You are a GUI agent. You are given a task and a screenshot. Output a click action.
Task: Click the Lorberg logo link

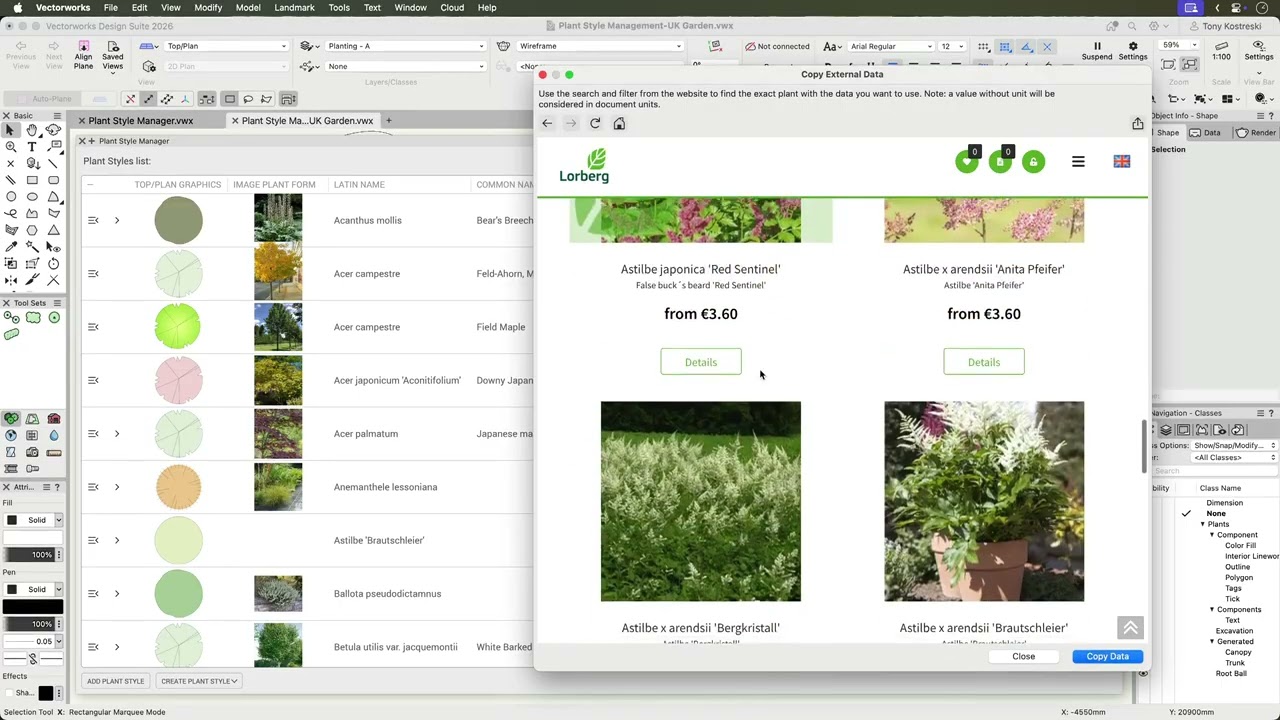click(x=584, y=165)
